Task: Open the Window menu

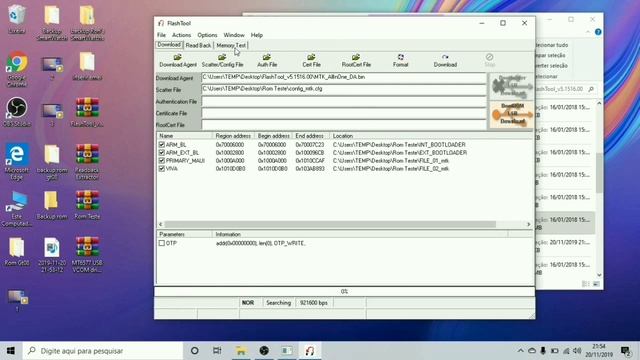Action: pyautogui.click(x=234, y=35)
